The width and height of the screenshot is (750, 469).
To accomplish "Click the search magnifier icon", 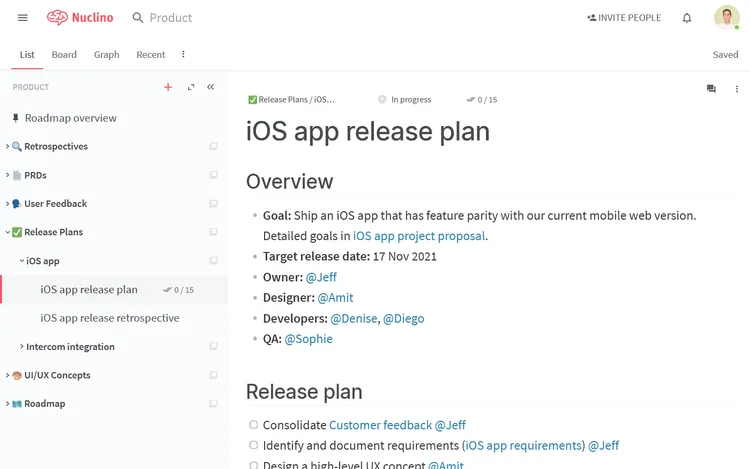I will [138, 18].
